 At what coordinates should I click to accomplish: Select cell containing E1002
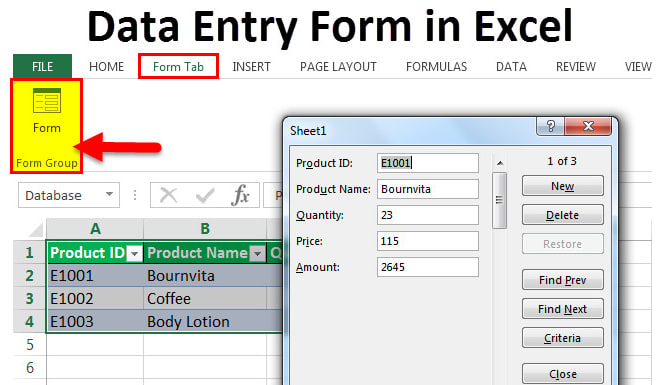(x=95, y=299)
